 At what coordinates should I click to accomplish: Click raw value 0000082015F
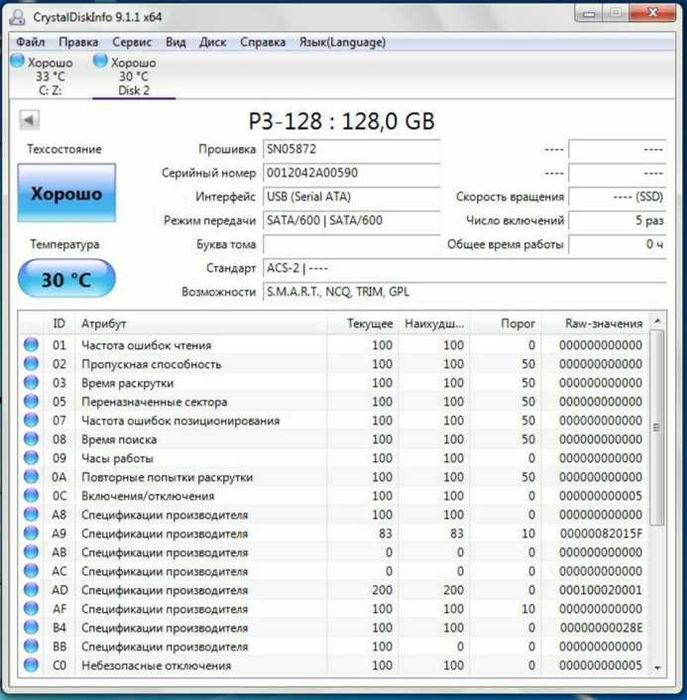(x=601, y=533)
